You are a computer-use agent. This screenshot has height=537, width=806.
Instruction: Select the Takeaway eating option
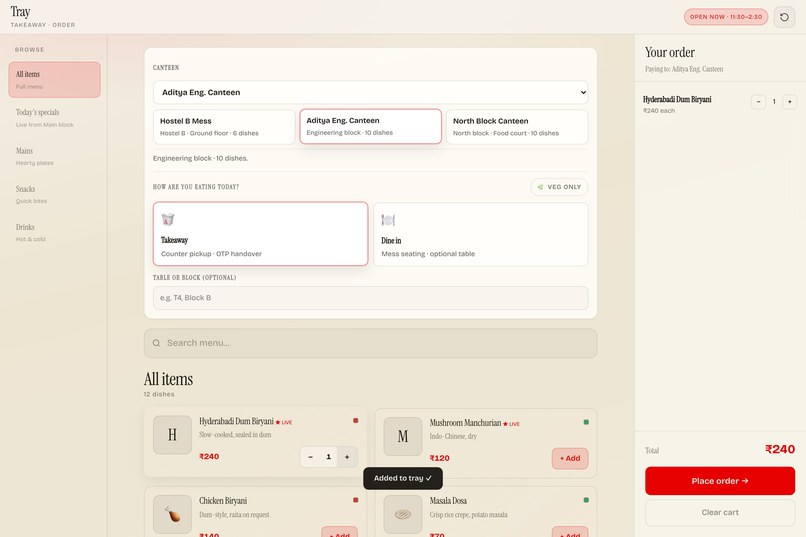(261, 234)
